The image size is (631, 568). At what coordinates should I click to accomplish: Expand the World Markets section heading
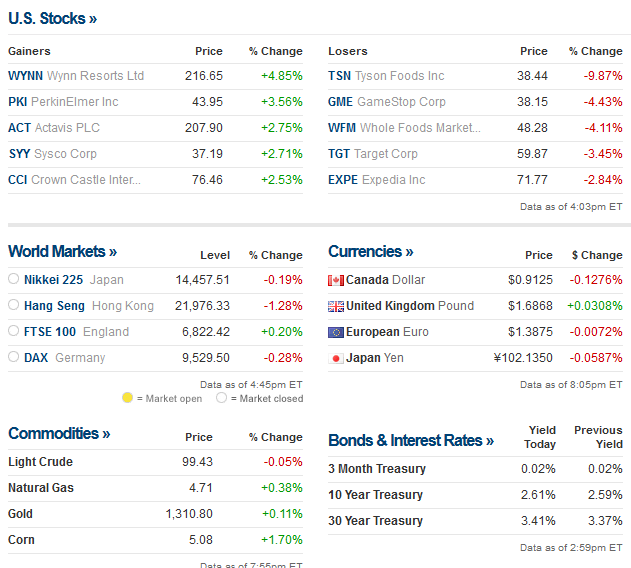point(62,252)
